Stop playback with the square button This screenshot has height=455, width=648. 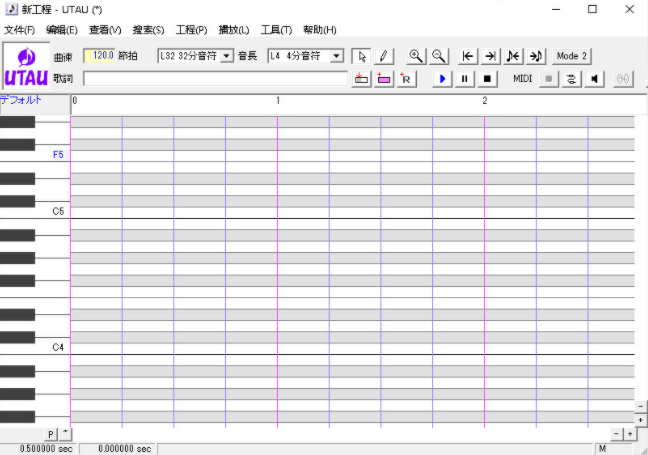487,78
